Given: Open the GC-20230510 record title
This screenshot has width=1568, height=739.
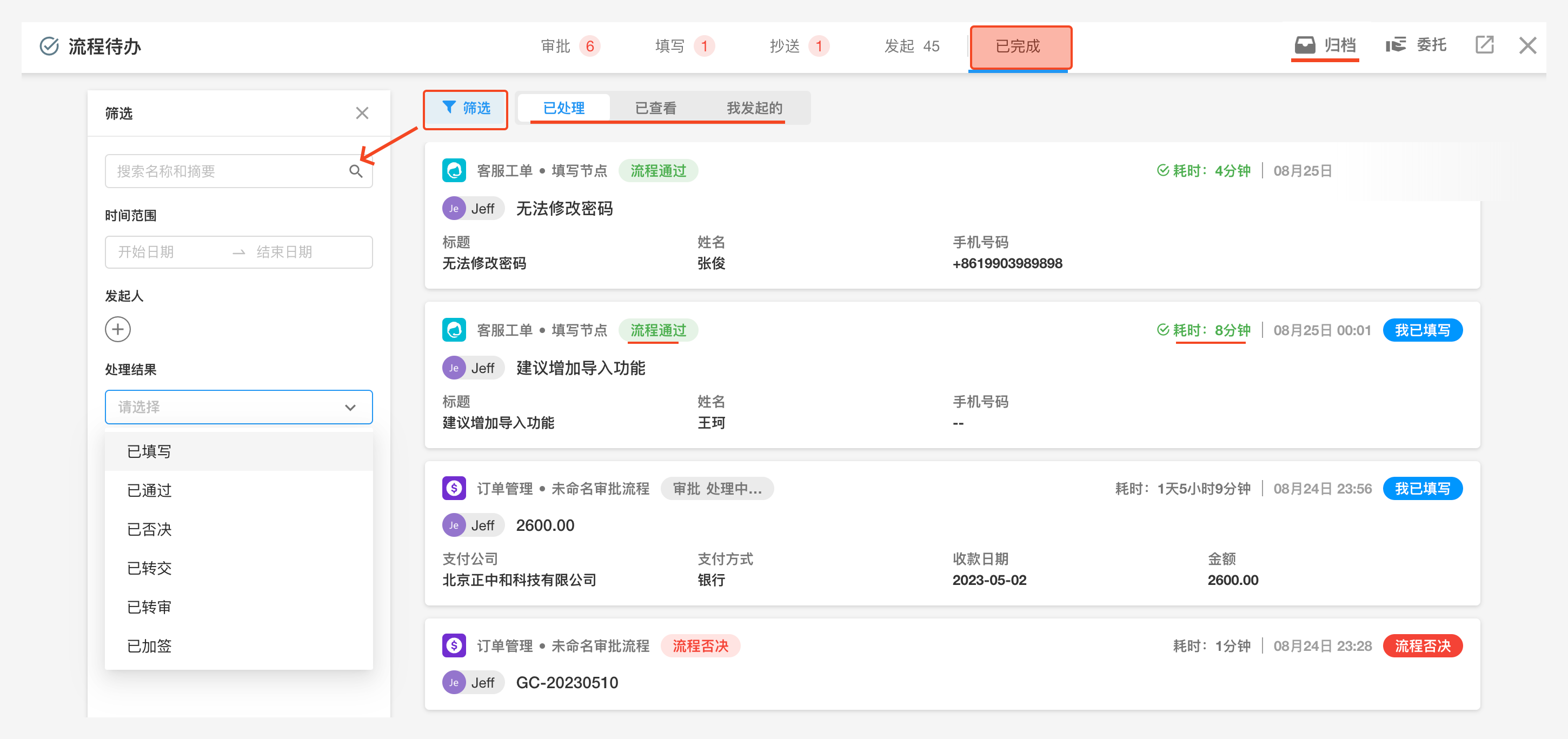Looking at the screenshot, I should (567, 683).
